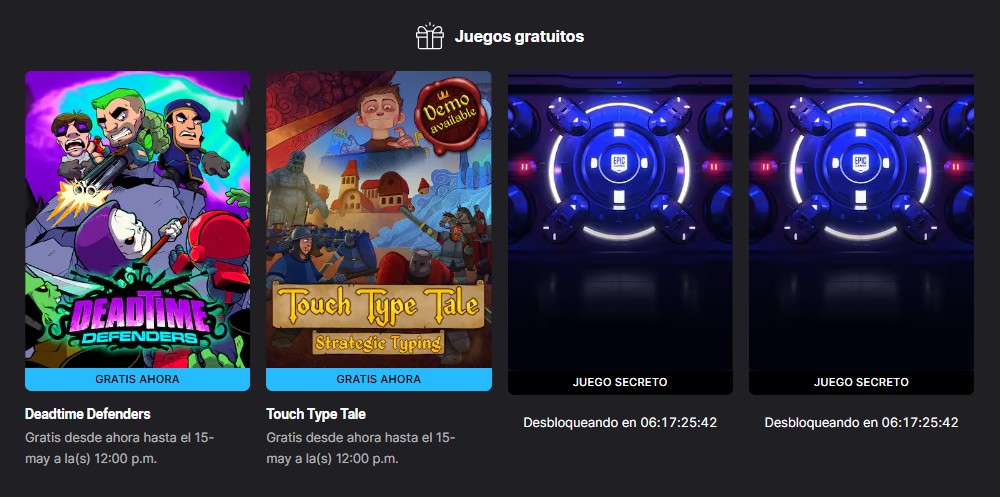1000x497 pixels.
Task: Click the second Desbloqueando en countdown timer
Action: (x=861, y=422)
